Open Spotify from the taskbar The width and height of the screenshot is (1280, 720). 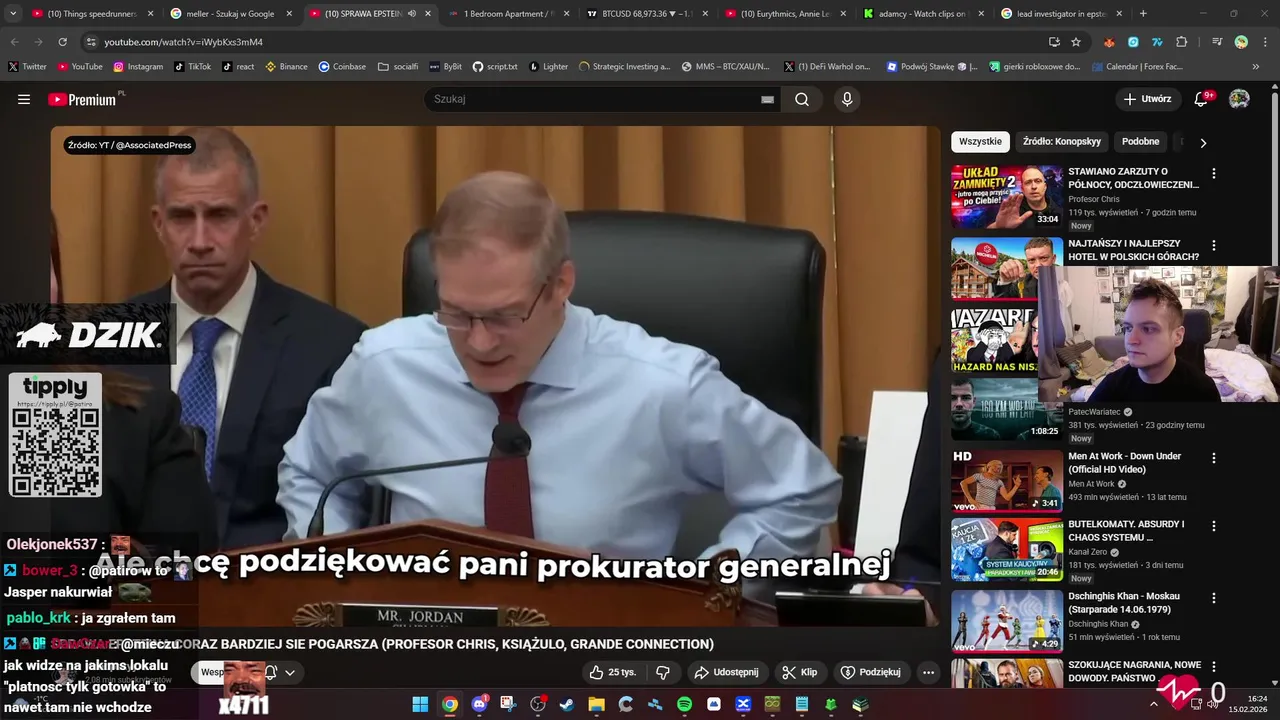(x=684, y=704)
